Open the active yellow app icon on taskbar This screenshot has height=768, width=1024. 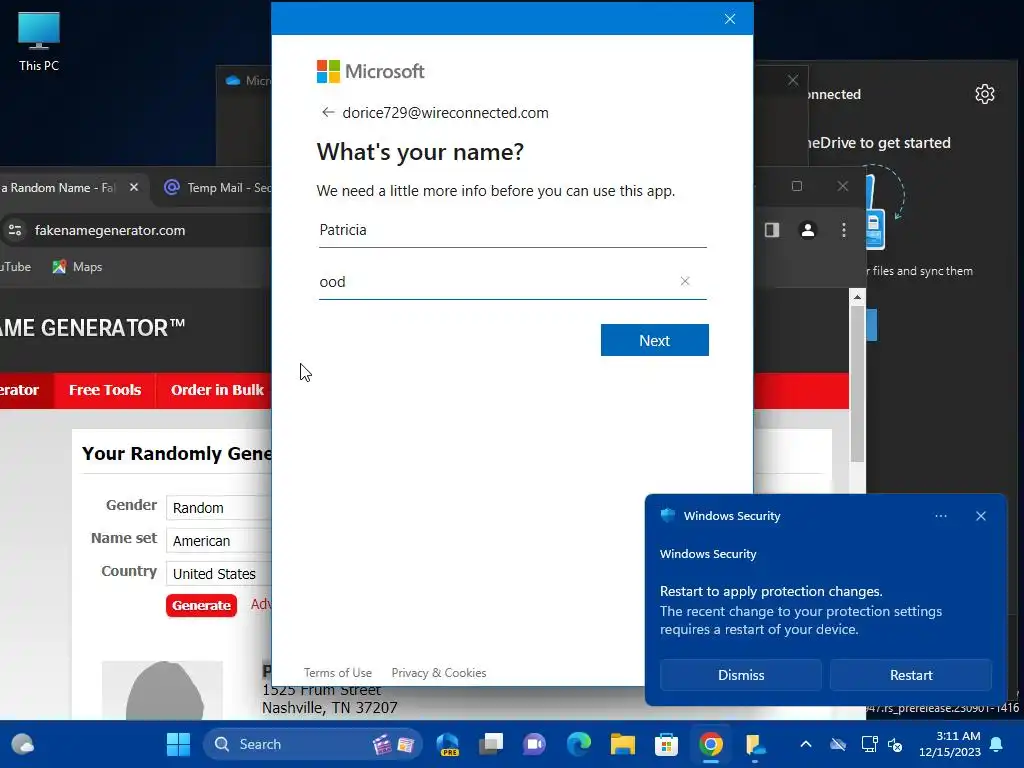(754, 744)
